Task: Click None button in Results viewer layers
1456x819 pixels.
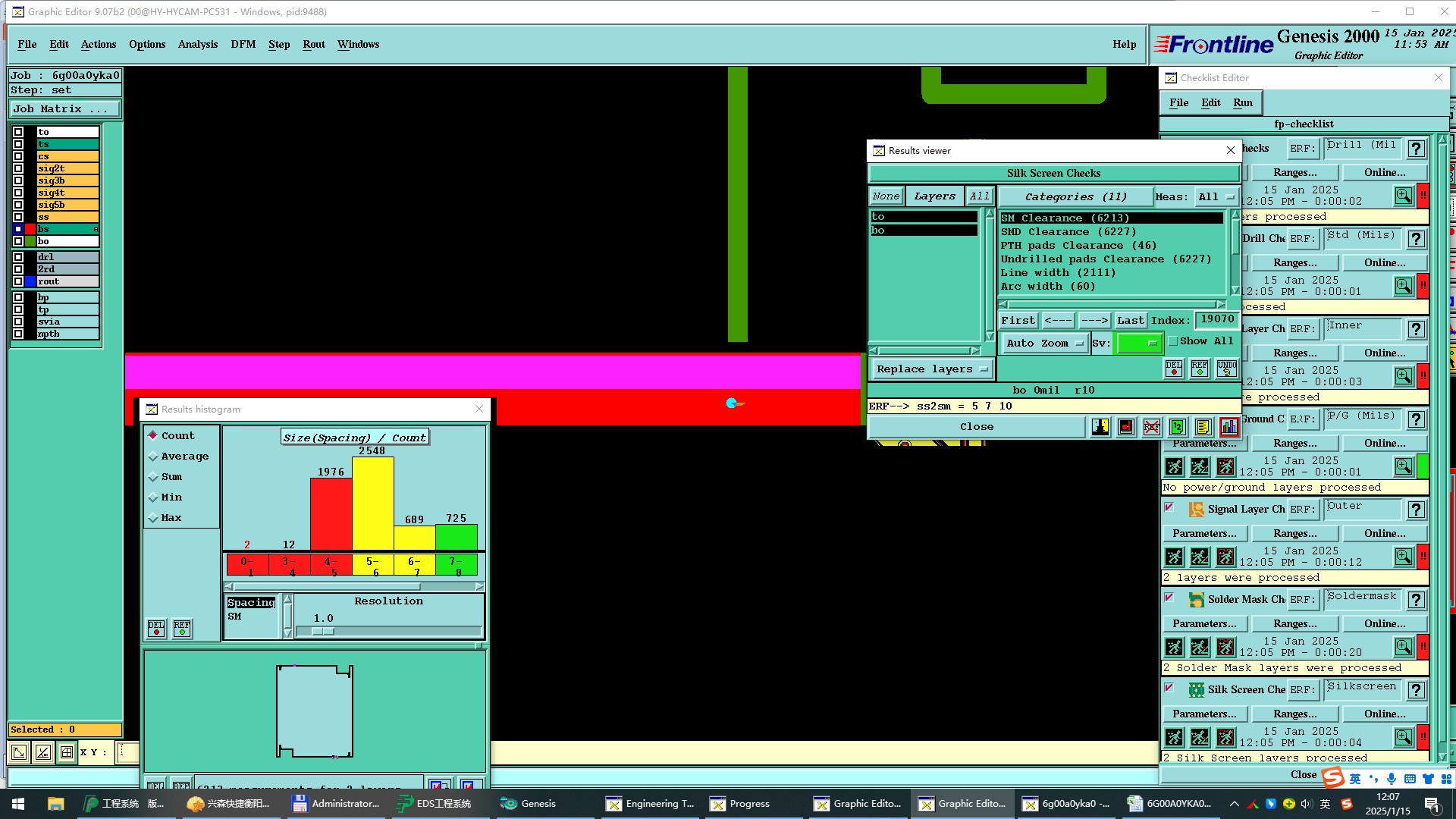Action: (x=886, y=196)
